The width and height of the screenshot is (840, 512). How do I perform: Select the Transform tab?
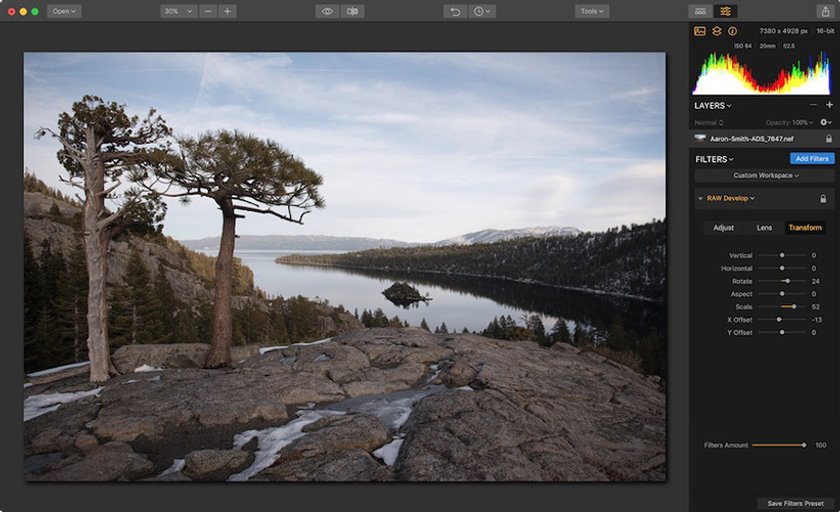pos(805,228)
